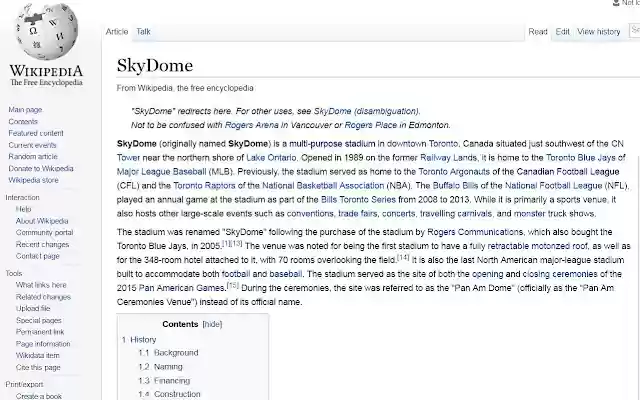
Task: Open Related changes link
Action: click(43, 297)
